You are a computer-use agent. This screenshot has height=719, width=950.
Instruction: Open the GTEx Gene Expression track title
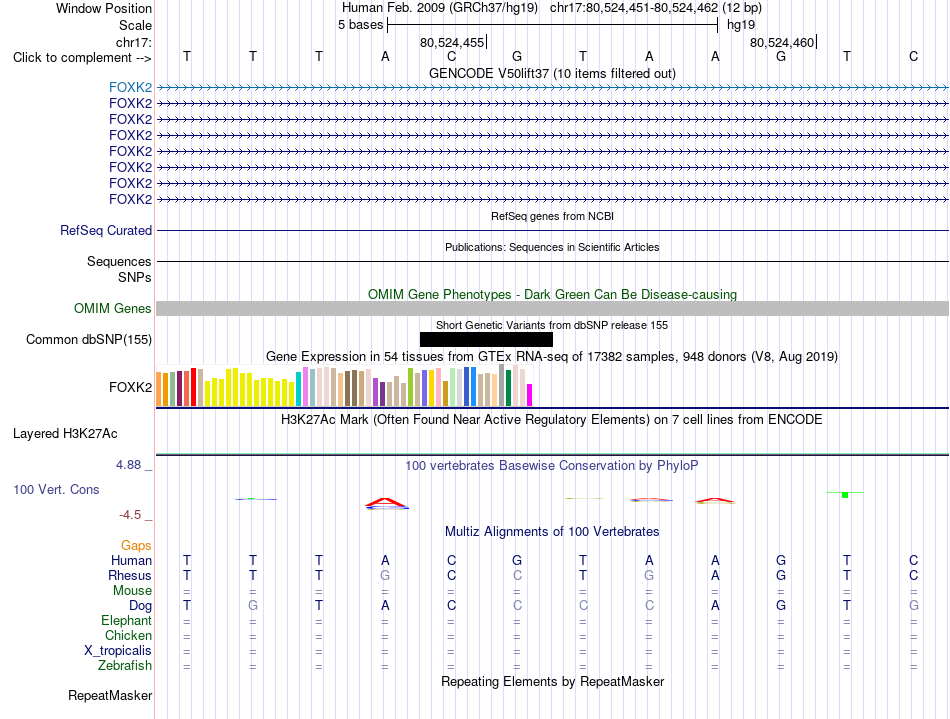click(552, 356)
